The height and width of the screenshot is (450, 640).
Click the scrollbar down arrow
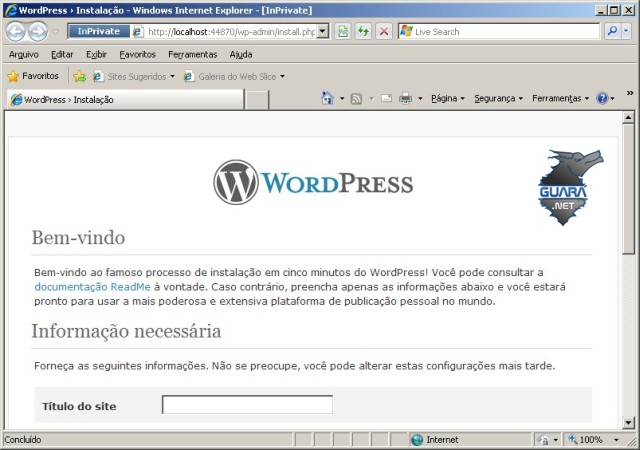click(x=629, y=422)
